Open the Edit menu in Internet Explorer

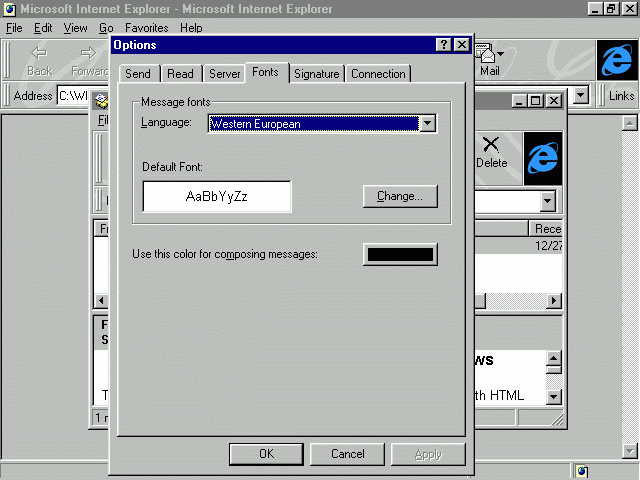43,28
